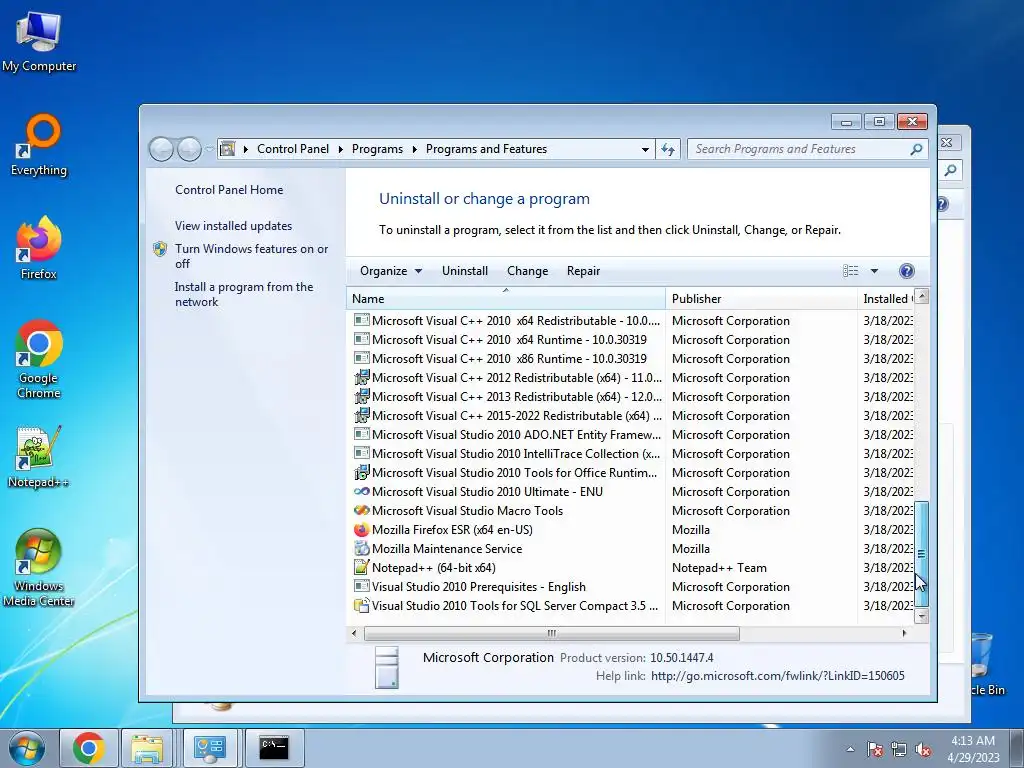Open Control Panel Home link
This screenshot has height=768, width=1024.
229,190
